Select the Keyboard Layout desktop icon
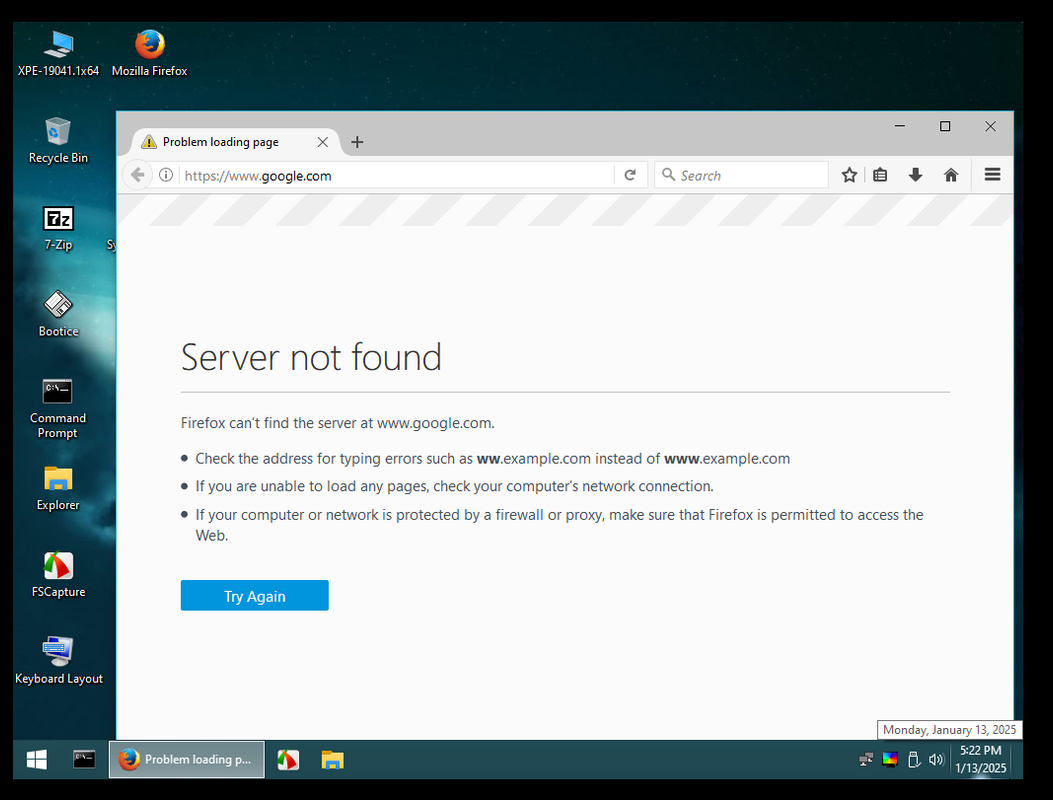The height and width of the screenshot is (800, 1053). coord(58,660)
